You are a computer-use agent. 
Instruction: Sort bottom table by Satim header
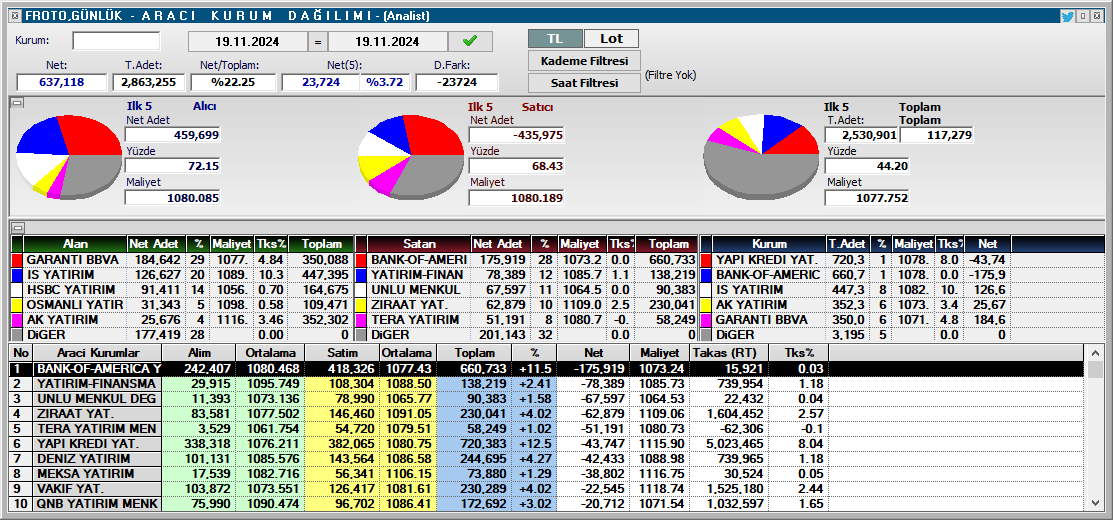[x=341, y=353]
